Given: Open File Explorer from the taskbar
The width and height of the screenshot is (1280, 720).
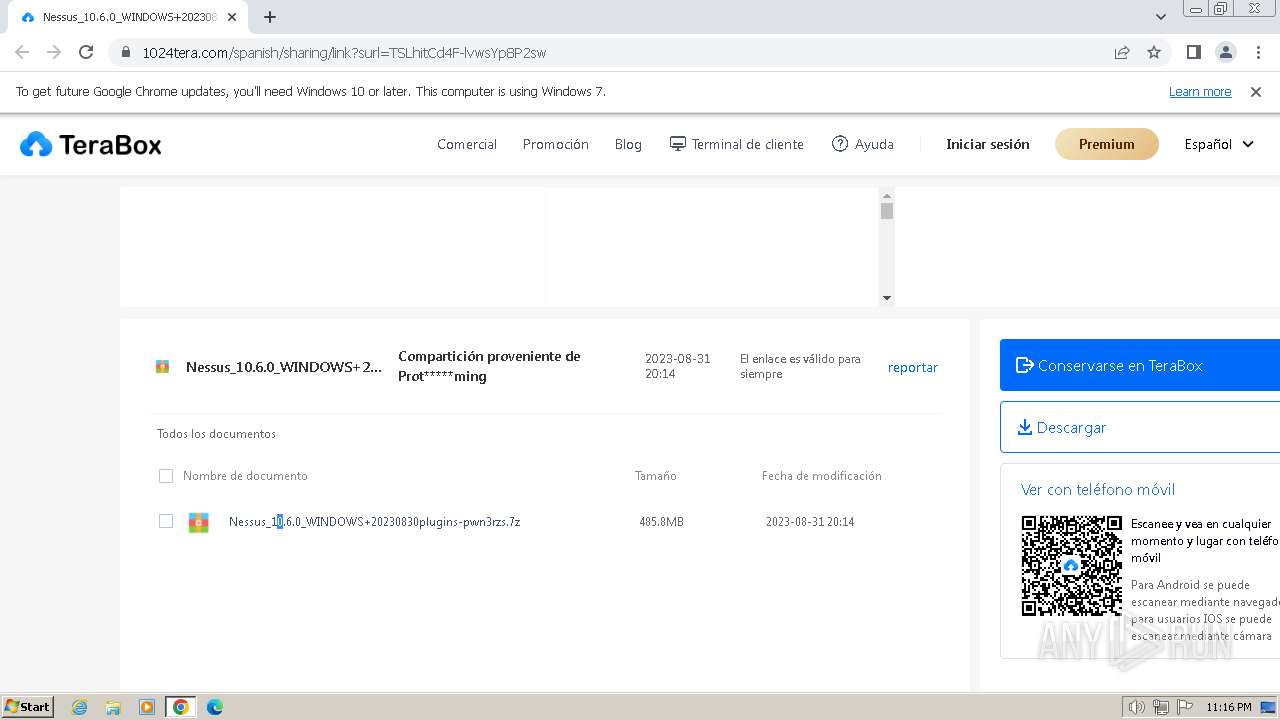Looking at the screenshot, I should pos(113,707).
